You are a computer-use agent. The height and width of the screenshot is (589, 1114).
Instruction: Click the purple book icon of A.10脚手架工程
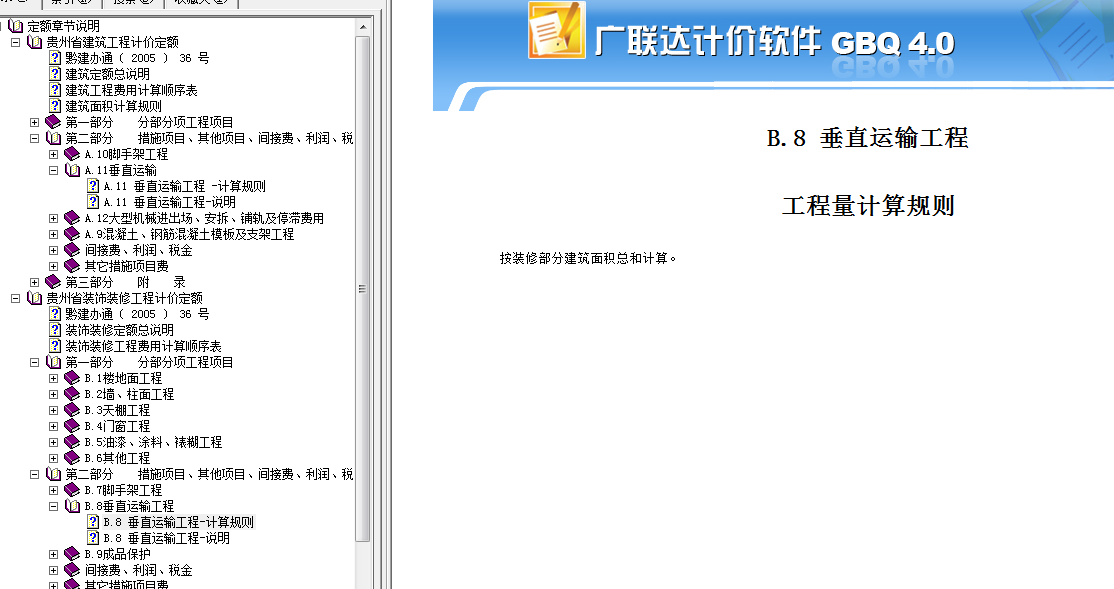coord(72,154)
